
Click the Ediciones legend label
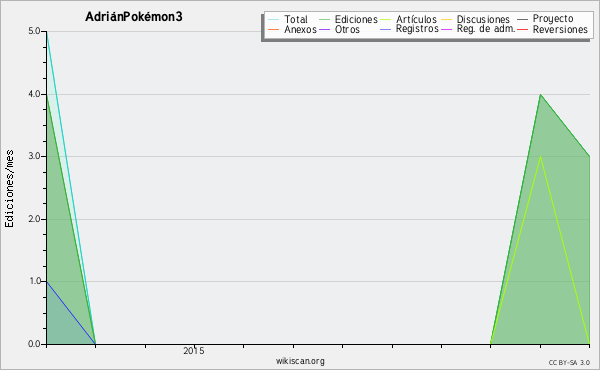tap(356, 20)
